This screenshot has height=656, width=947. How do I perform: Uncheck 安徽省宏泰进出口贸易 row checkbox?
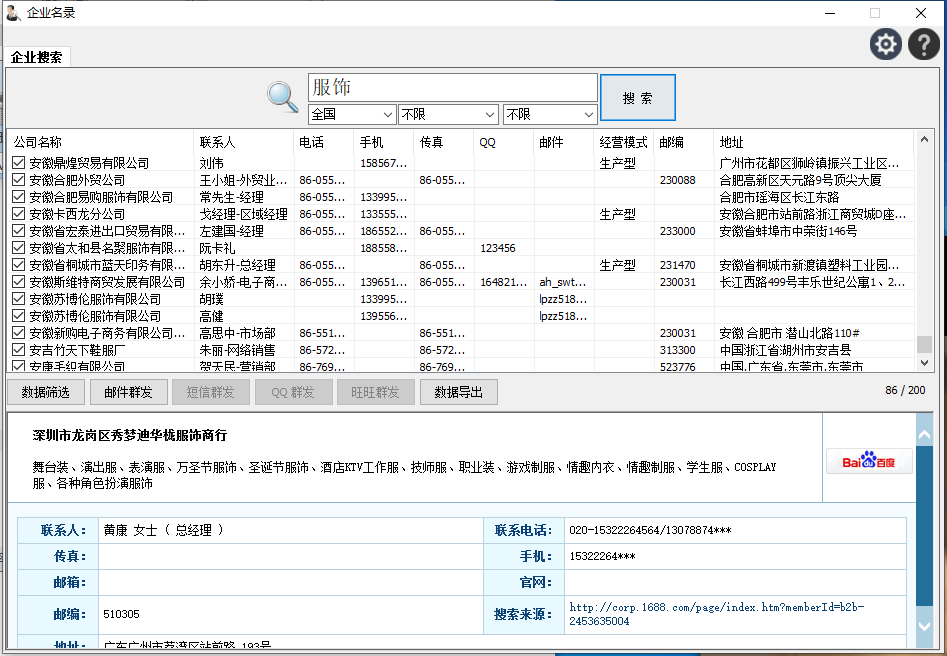coord(19,231)
